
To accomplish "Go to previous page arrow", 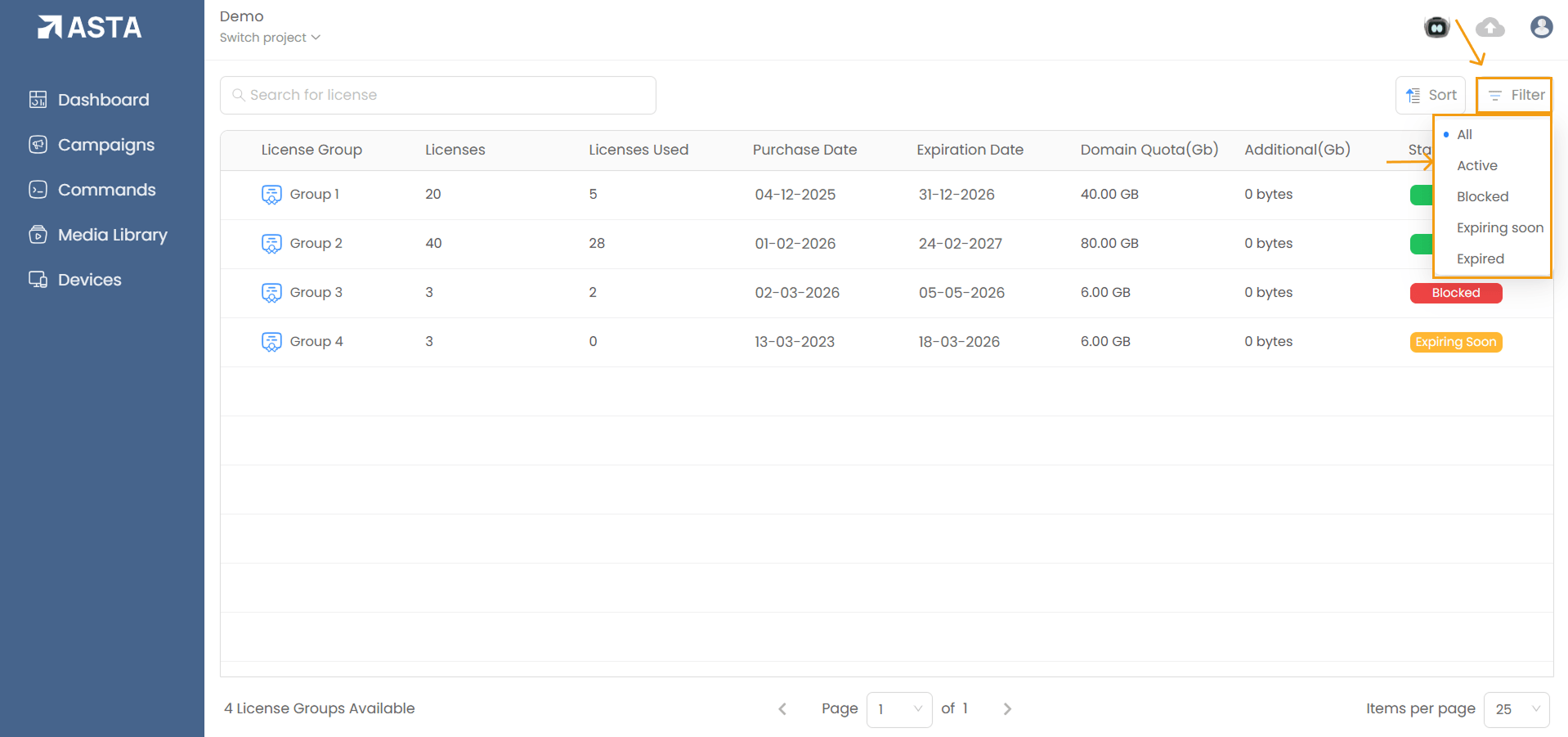I will click(x=782, y=709).
